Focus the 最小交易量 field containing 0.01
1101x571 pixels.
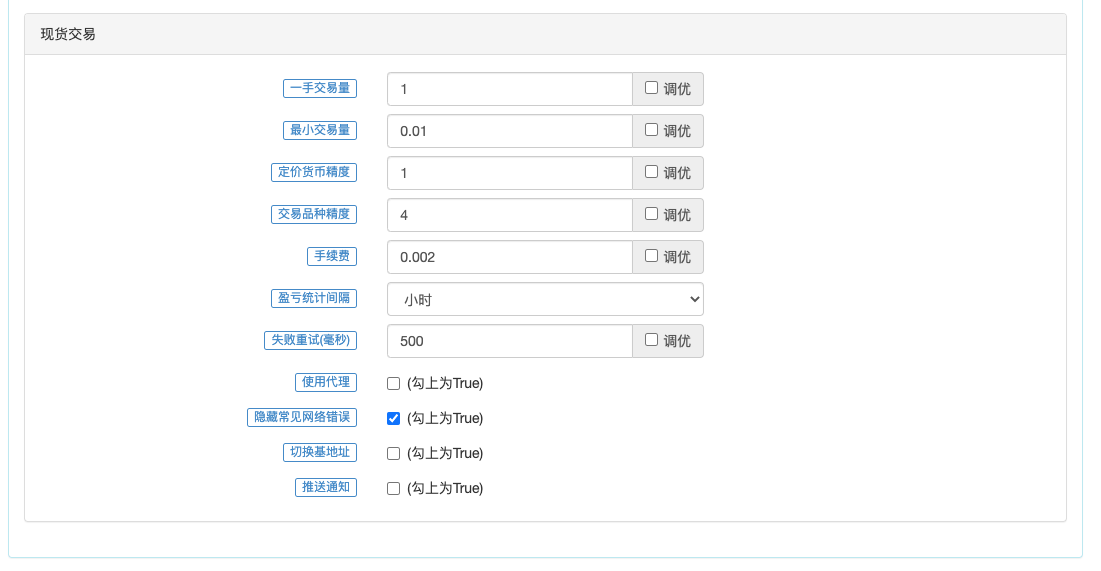click(509, 131)
